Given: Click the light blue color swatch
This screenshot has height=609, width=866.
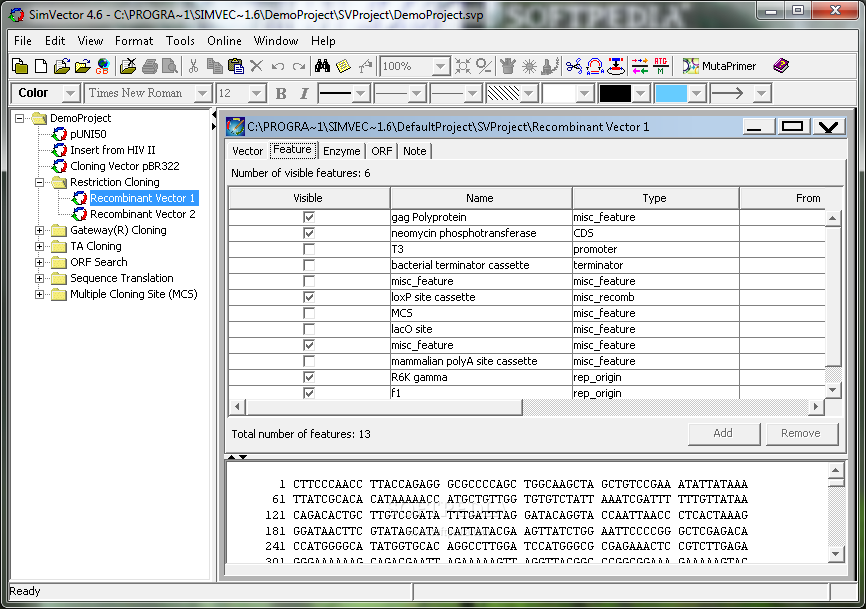Looking at the screenshot, I should [671, 93].
